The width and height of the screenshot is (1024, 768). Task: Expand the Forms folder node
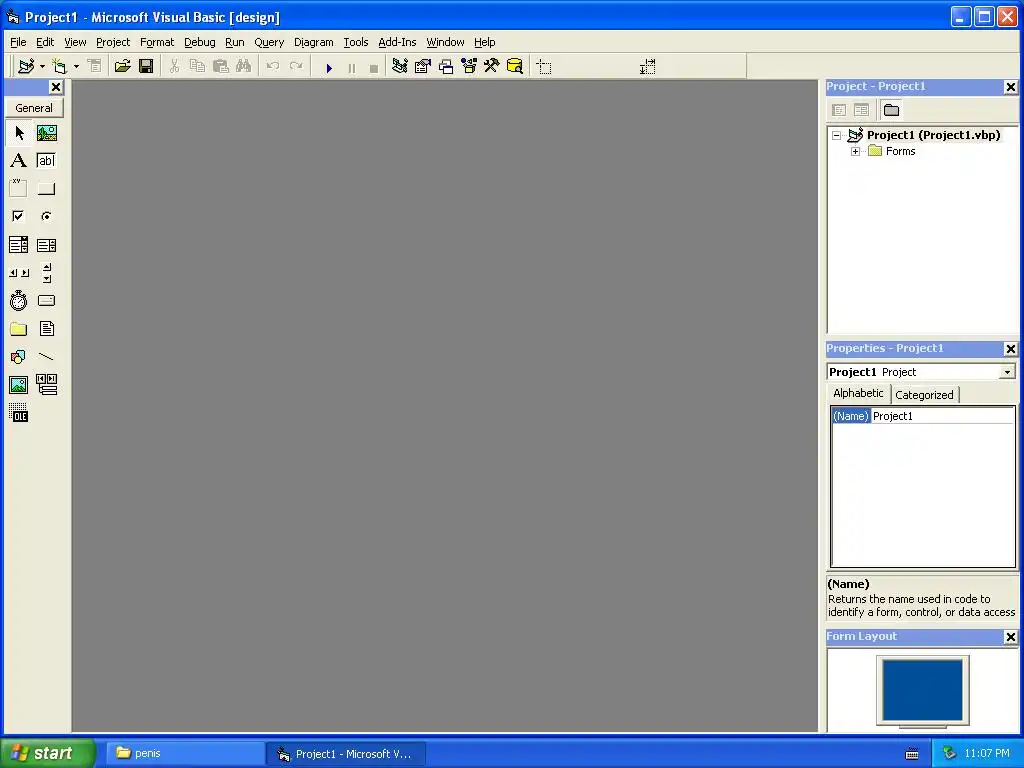click(856, 152)
